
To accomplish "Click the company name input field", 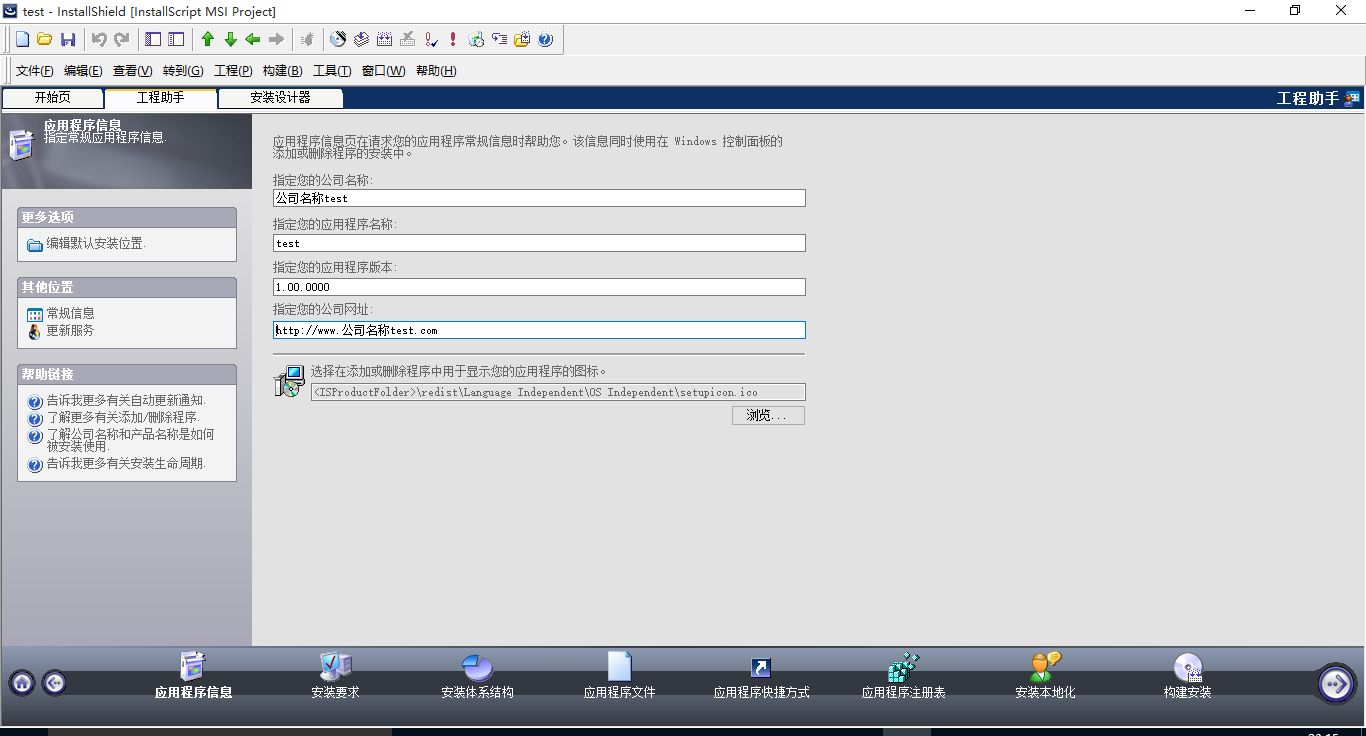I will click(538, 198).
